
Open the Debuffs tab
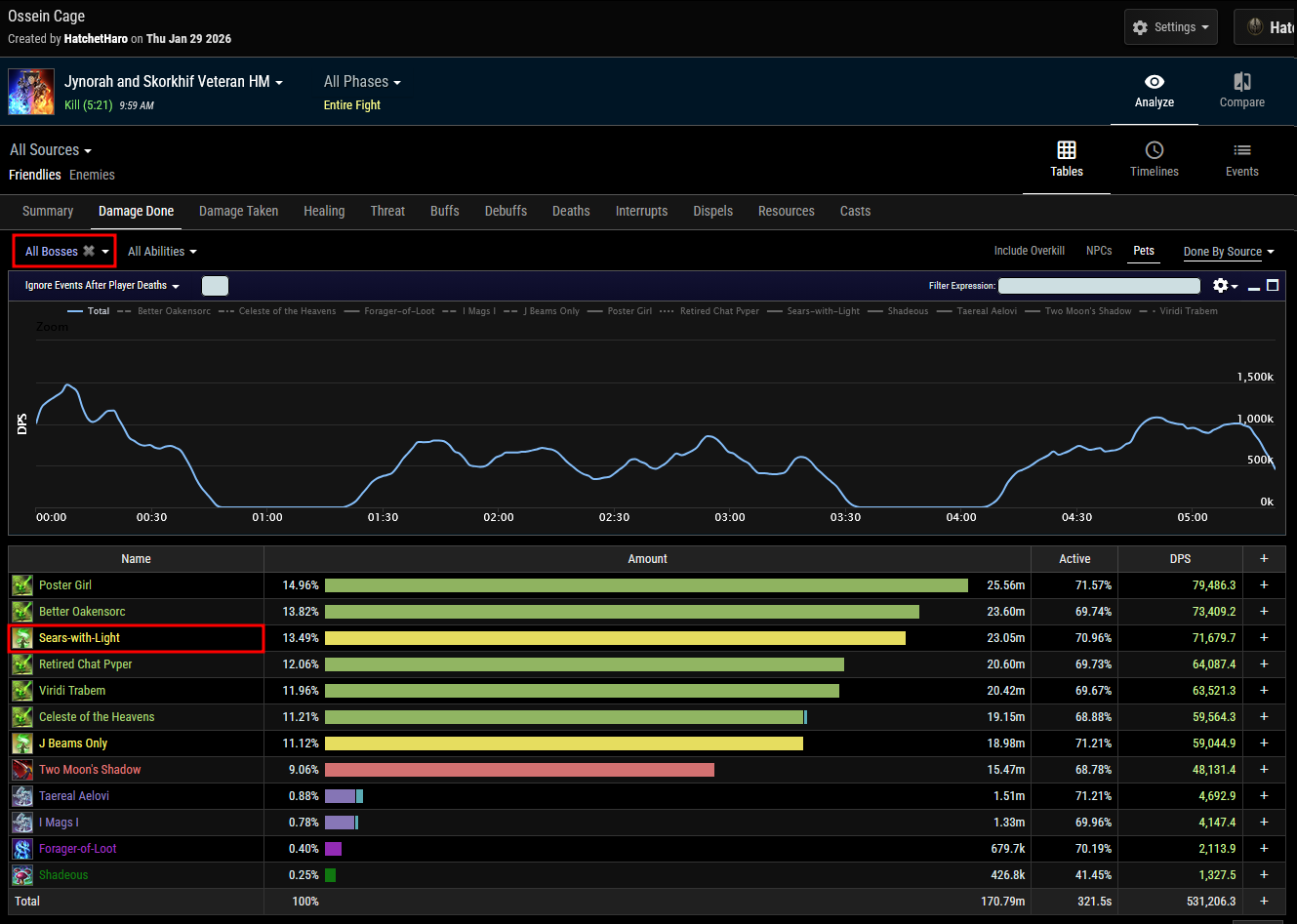tap(506, 211)
